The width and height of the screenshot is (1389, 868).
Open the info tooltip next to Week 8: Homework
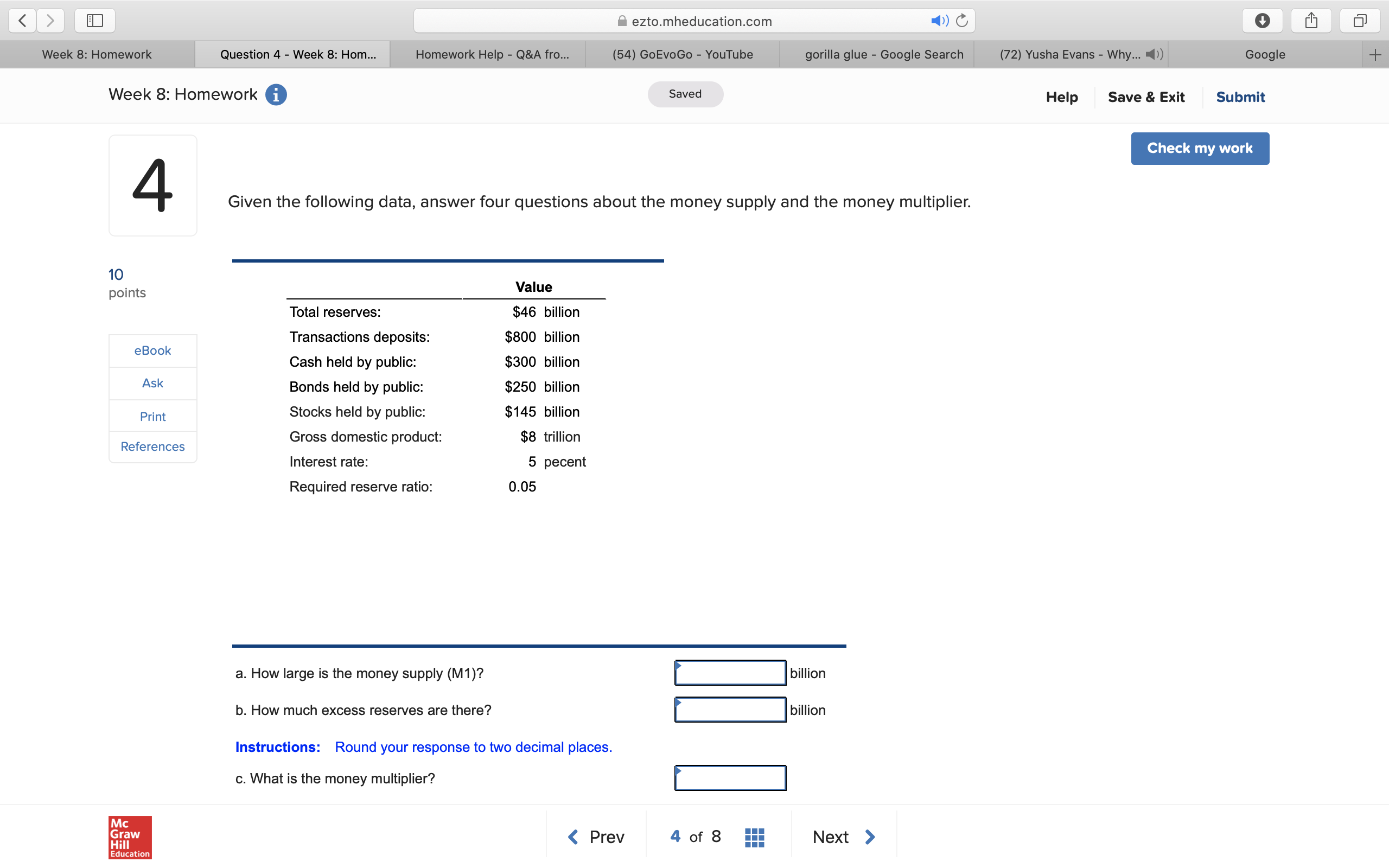point(276,94)
